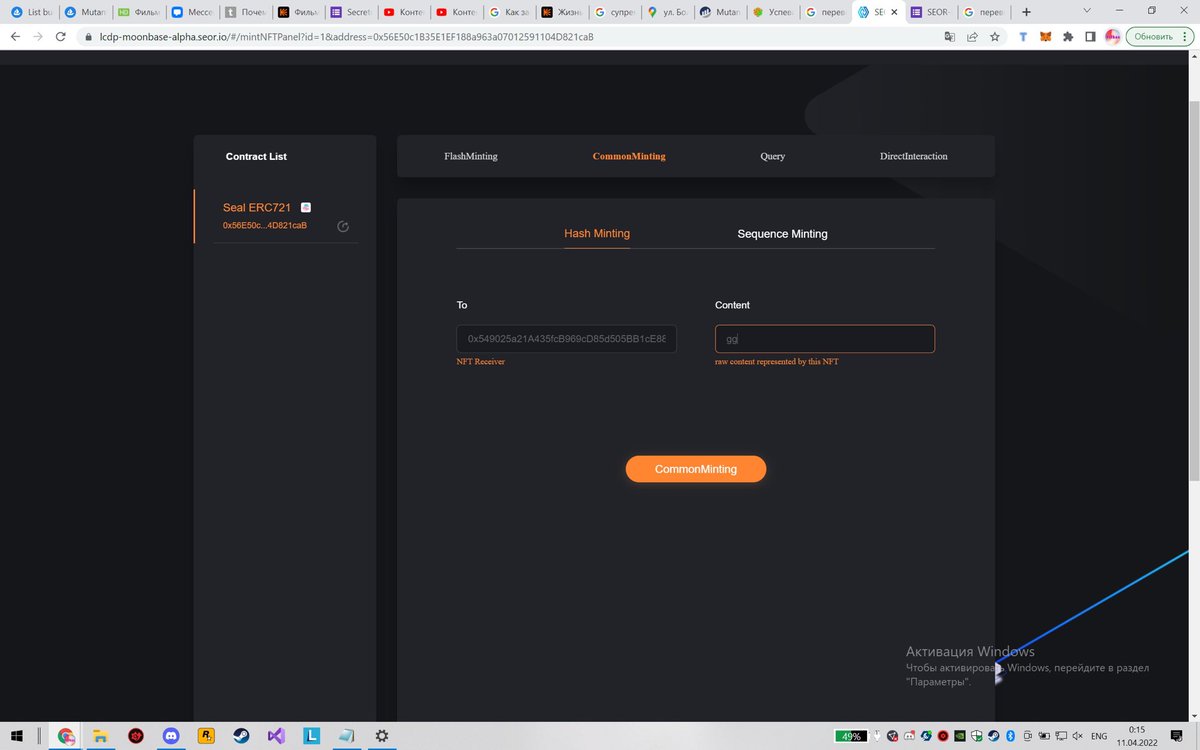Switch to the Успеш browser tab
The height and width of the screenshot is (750, 1200).
pos(773,12)
